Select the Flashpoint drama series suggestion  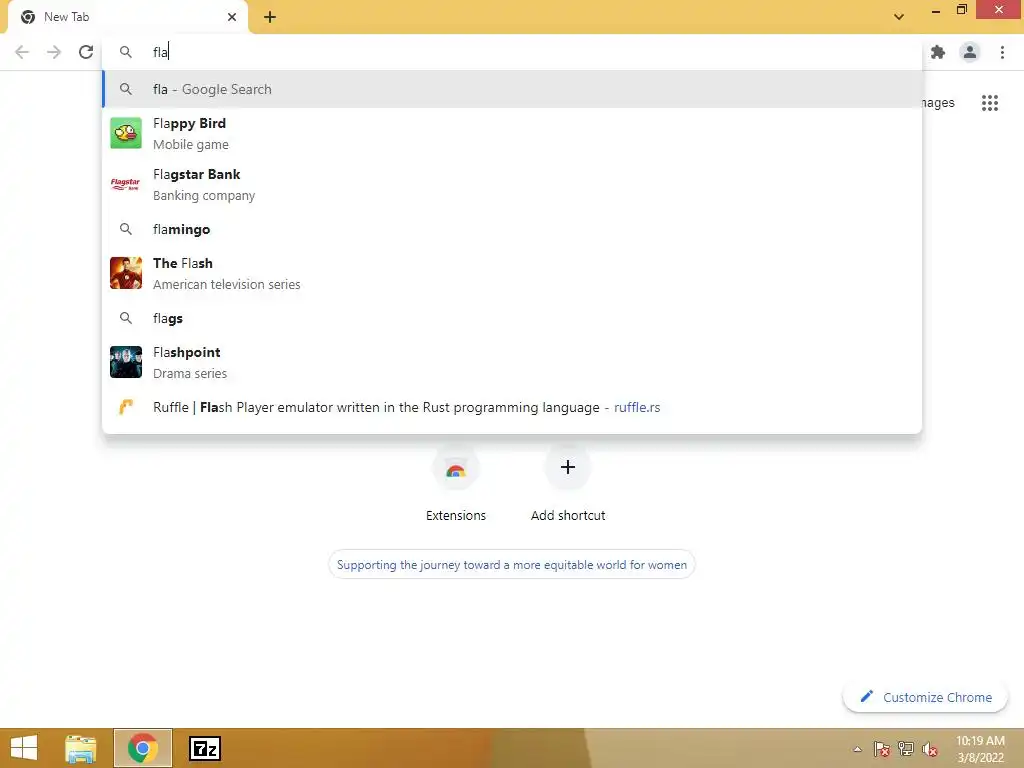(512, 362)
